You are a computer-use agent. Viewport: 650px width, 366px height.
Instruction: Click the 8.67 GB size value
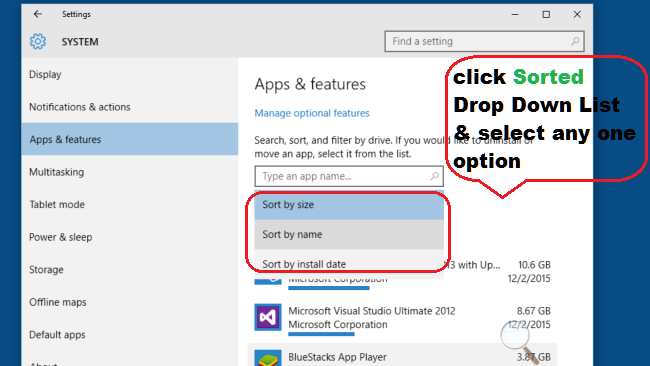pos(534,310)
